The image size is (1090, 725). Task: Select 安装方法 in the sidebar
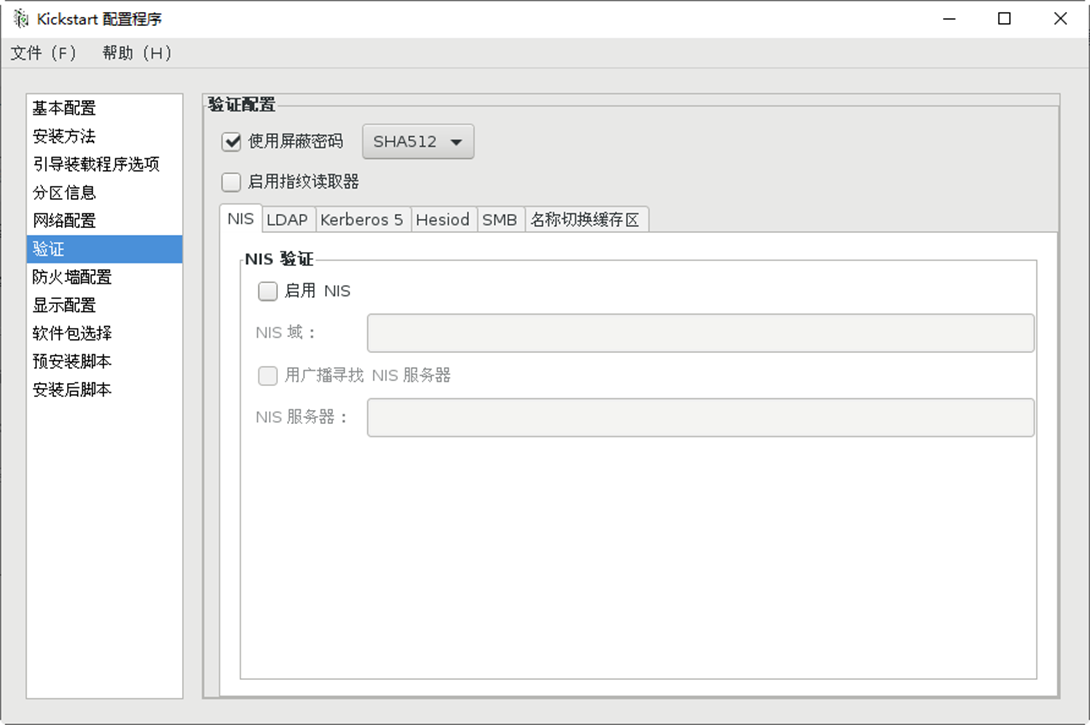[104, 136]
